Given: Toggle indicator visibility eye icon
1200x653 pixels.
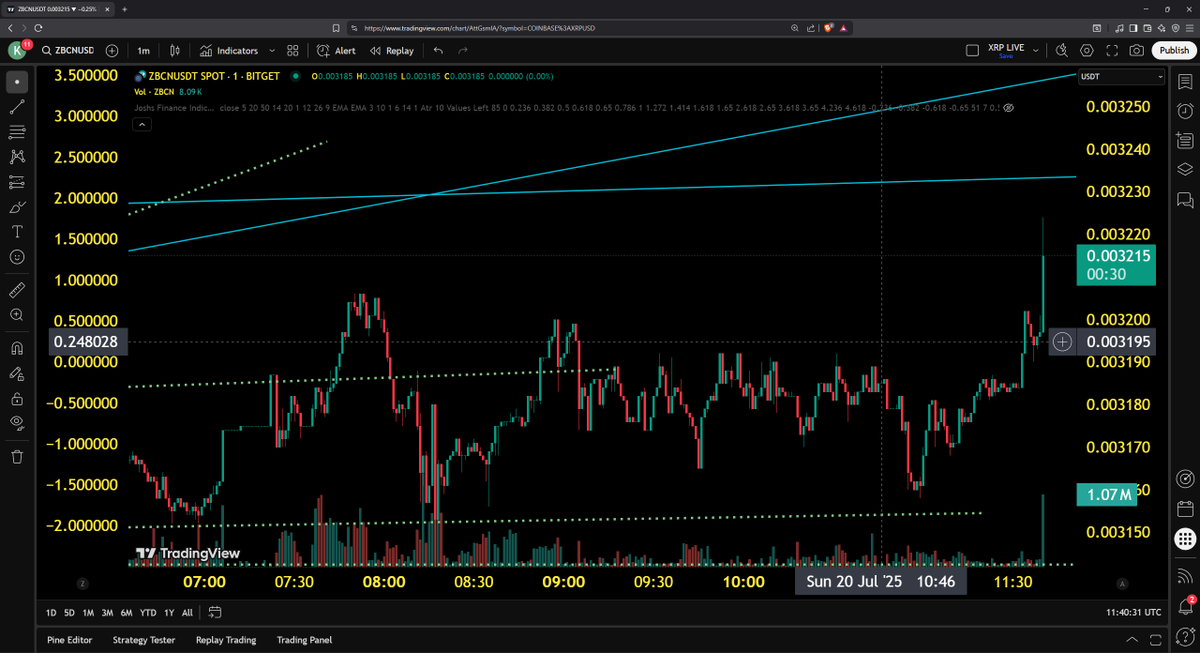Looking at the screenshot, I should tap(1008, 106).
